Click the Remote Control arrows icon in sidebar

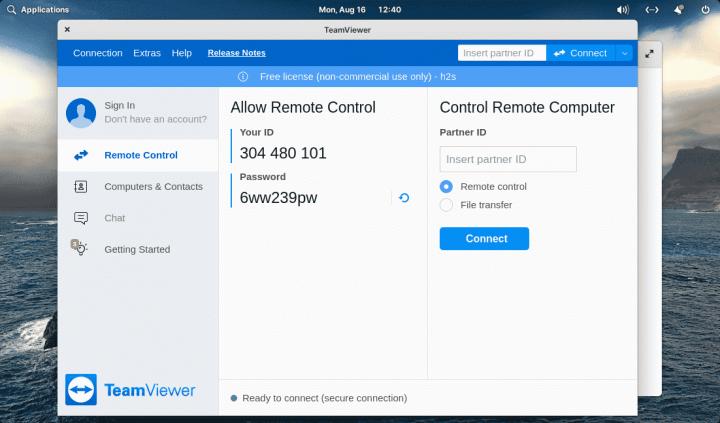pos(81,155)
